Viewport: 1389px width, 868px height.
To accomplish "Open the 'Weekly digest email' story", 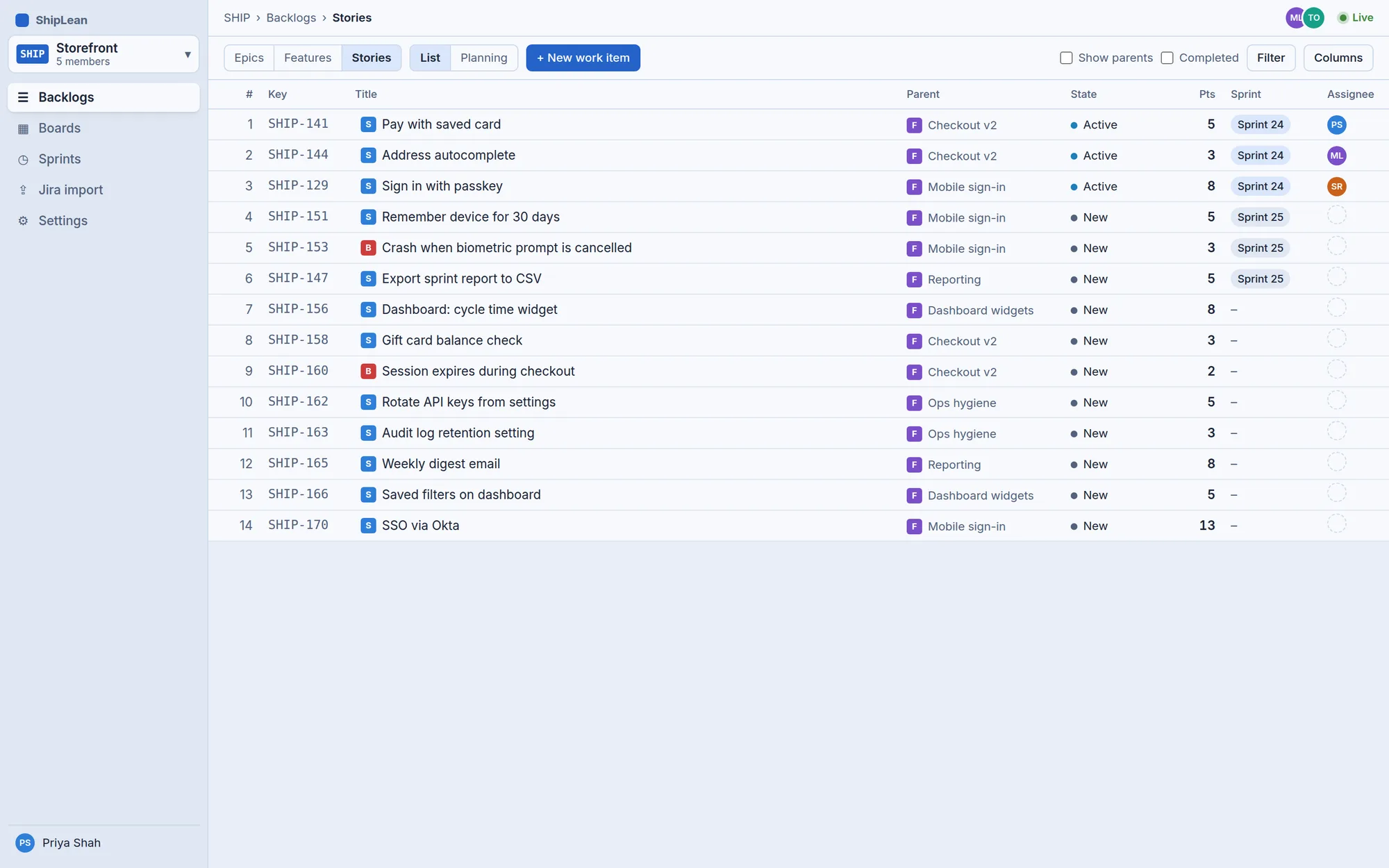I will (441, 464).
